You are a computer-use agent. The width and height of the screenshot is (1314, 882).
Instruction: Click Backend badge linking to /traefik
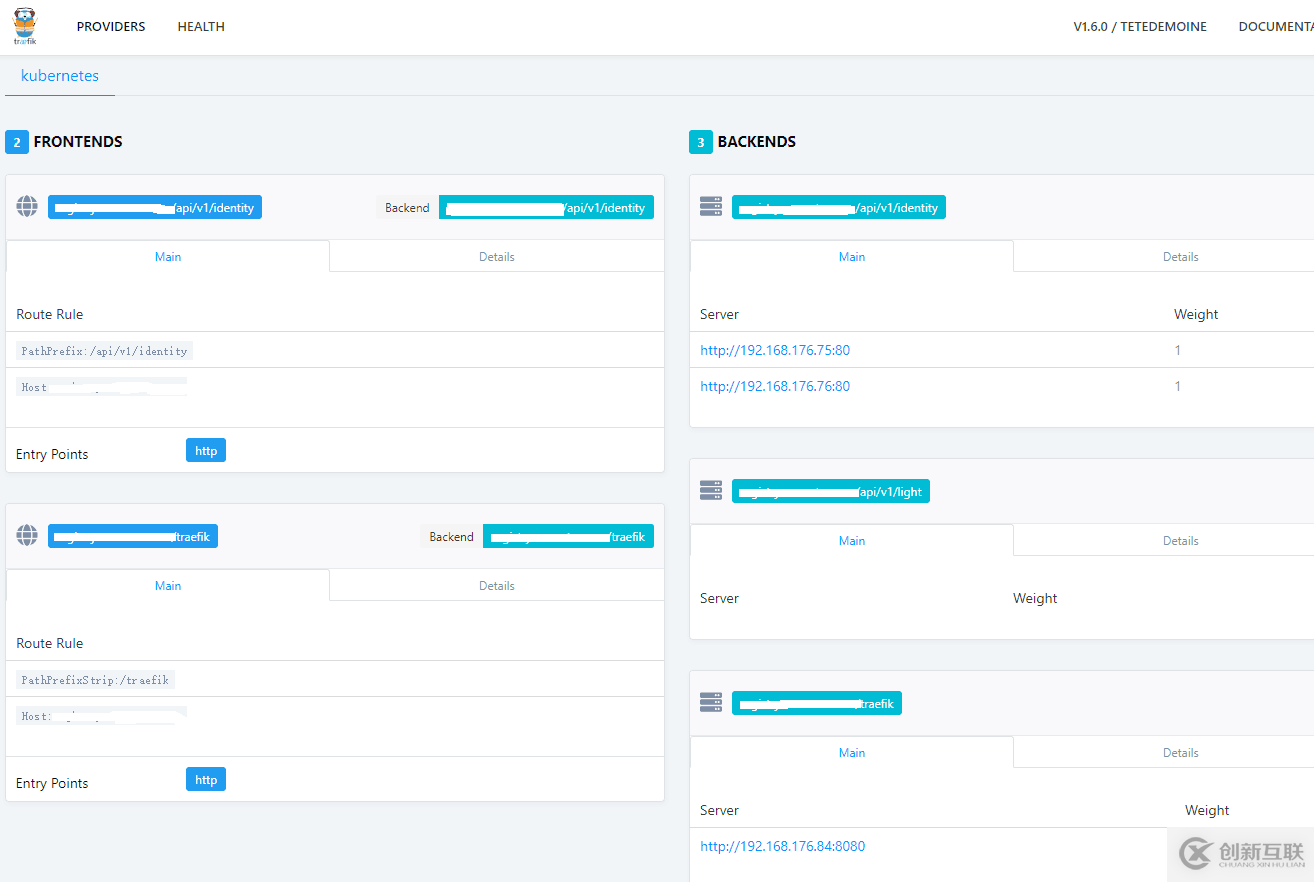[568, 536]
